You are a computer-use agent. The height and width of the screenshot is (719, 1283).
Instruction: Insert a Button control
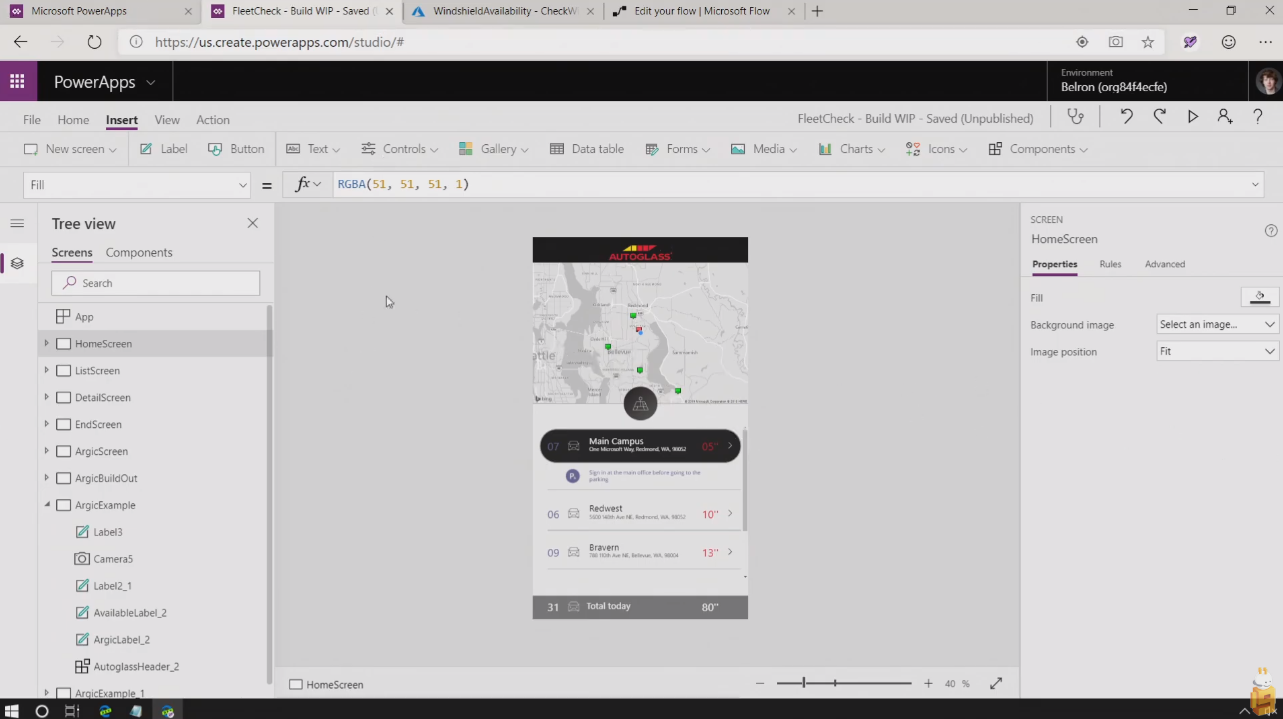click(236, 149)
